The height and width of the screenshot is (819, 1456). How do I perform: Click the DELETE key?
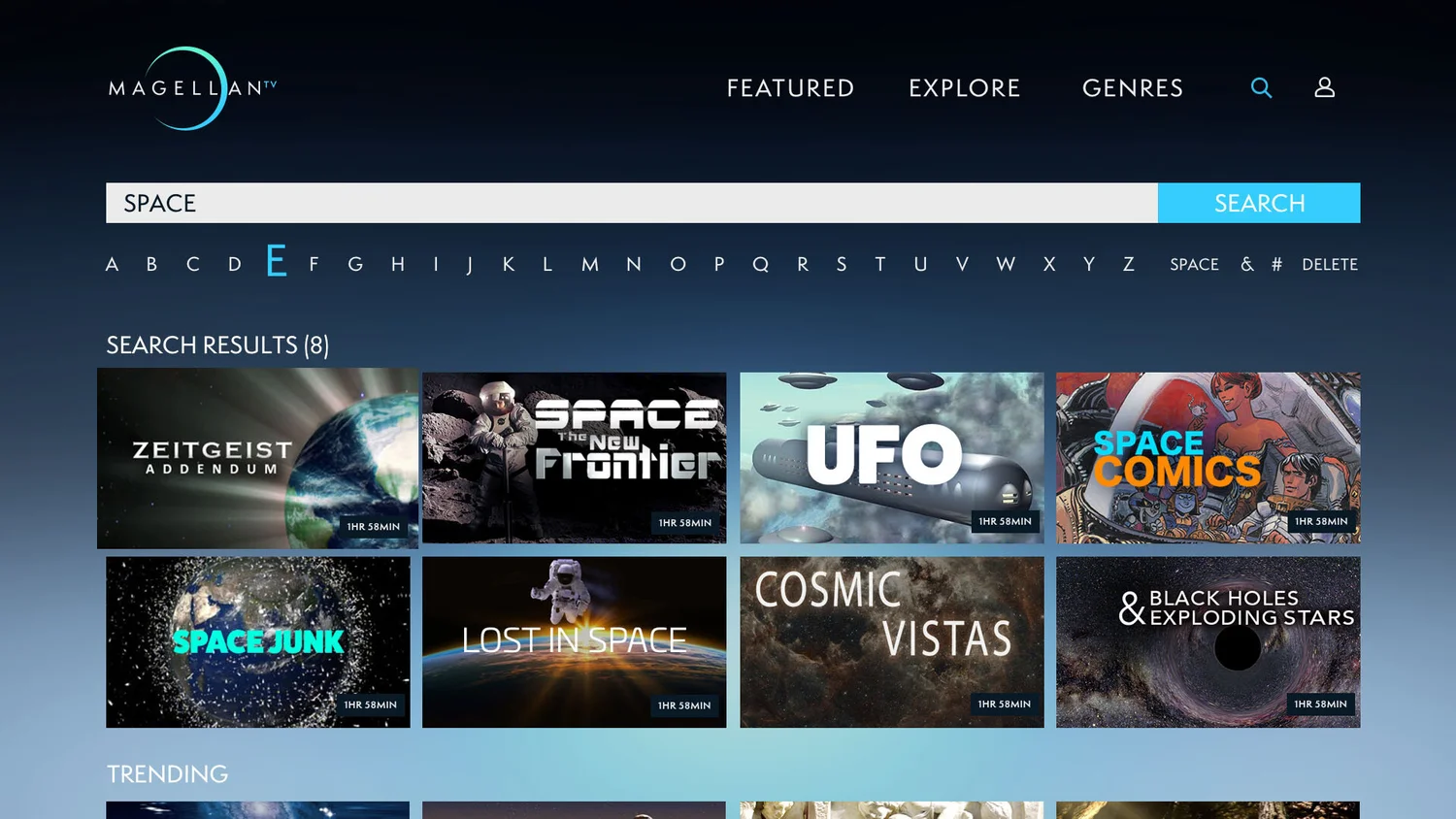pos(1330,265)
